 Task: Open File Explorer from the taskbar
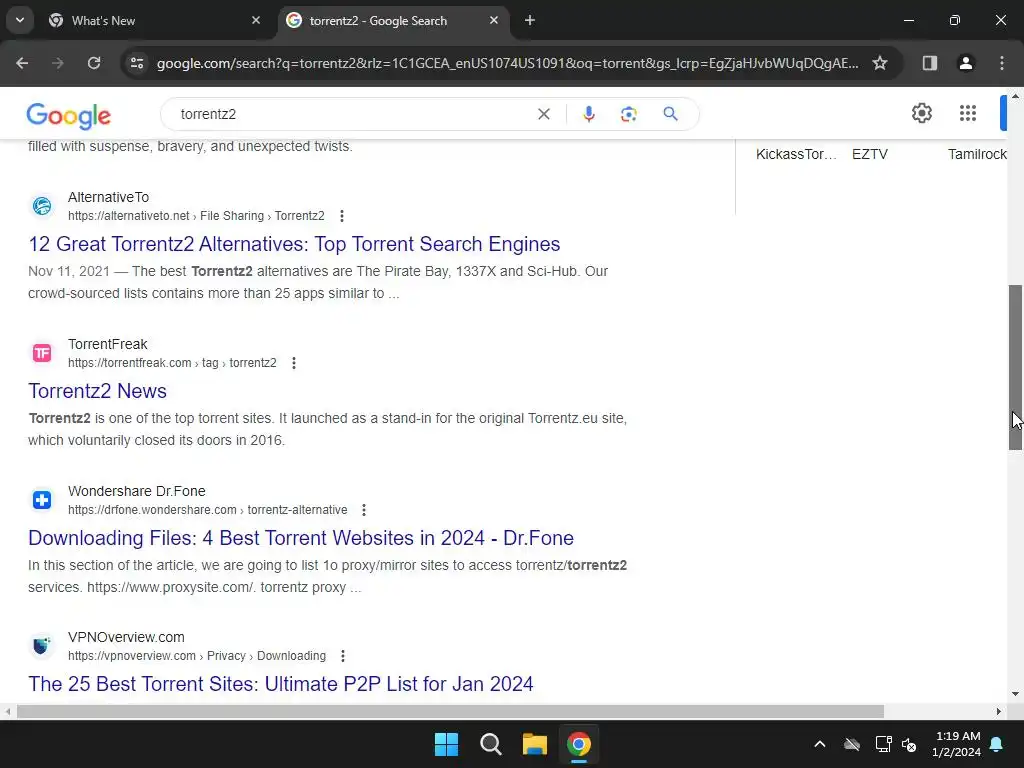(534, 744)
